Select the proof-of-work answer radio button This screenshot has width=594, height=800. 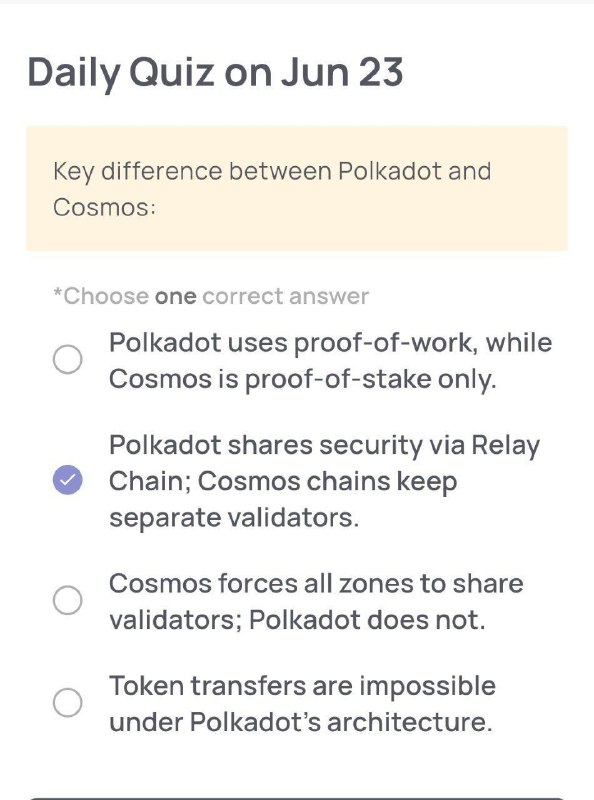(67, 359)
